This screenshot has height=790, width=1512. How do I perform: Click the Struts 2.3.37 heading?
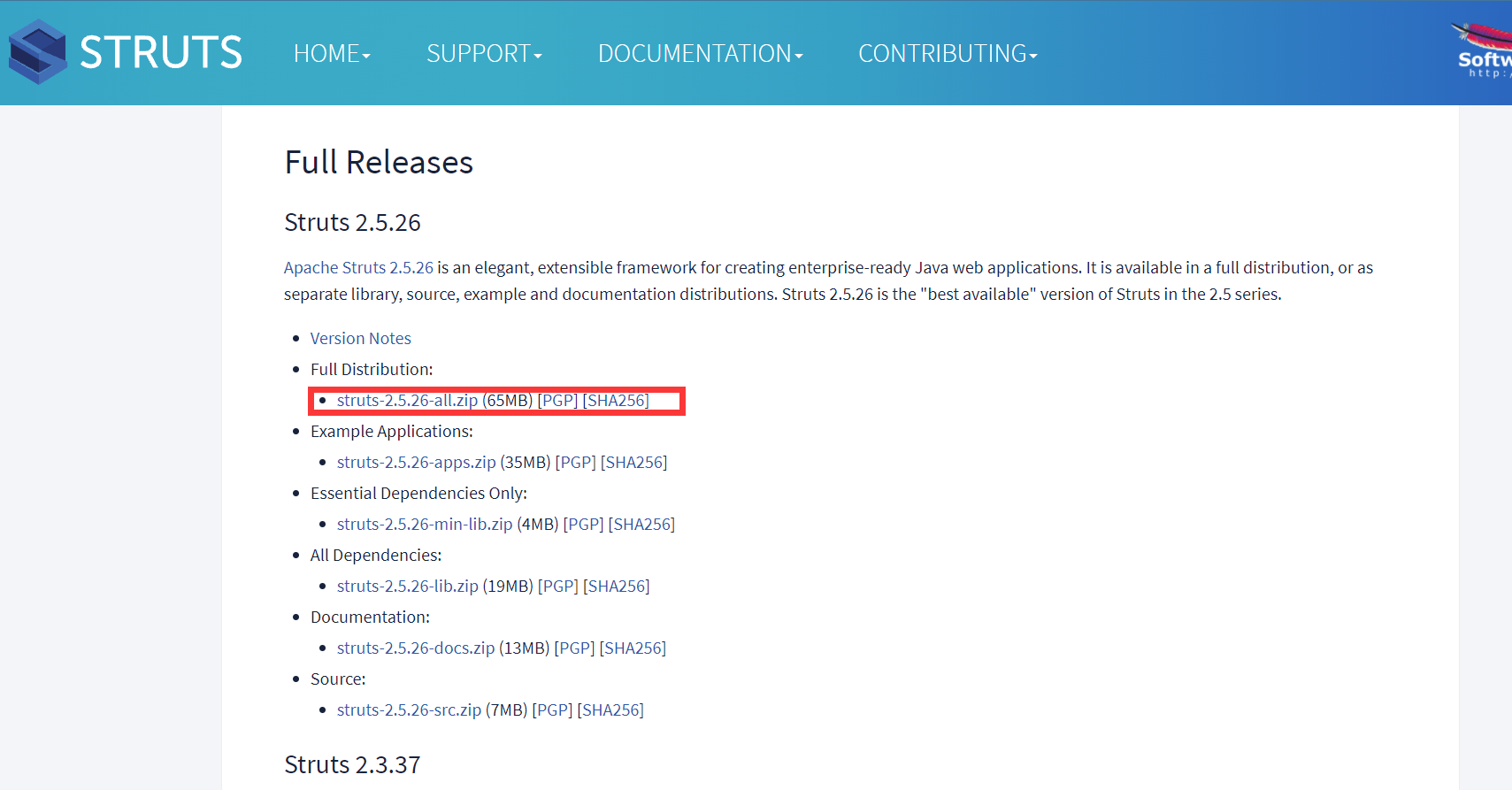coord(352,764)
